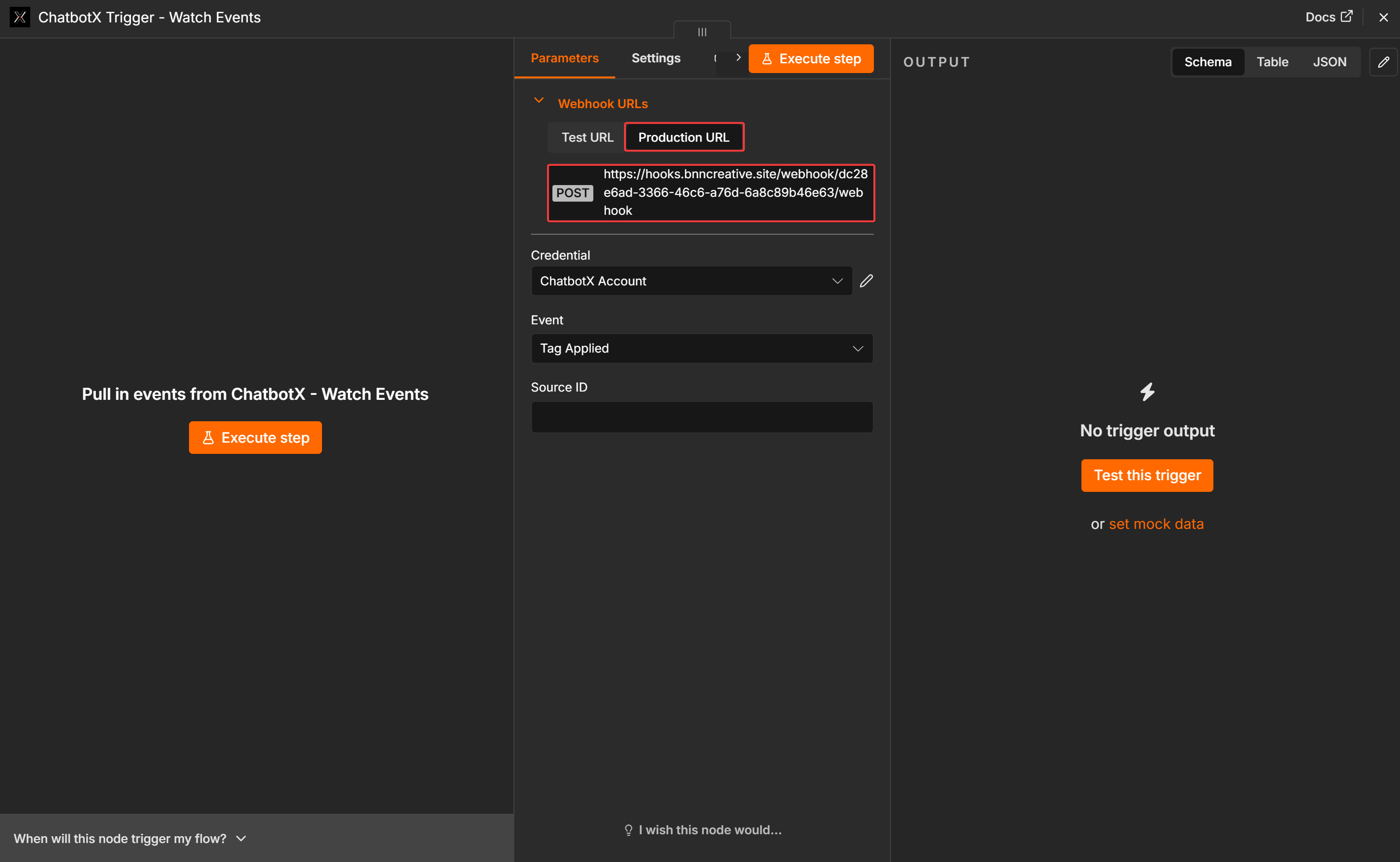
Task: Click into the Source ID input field
Action: [702, 417]
